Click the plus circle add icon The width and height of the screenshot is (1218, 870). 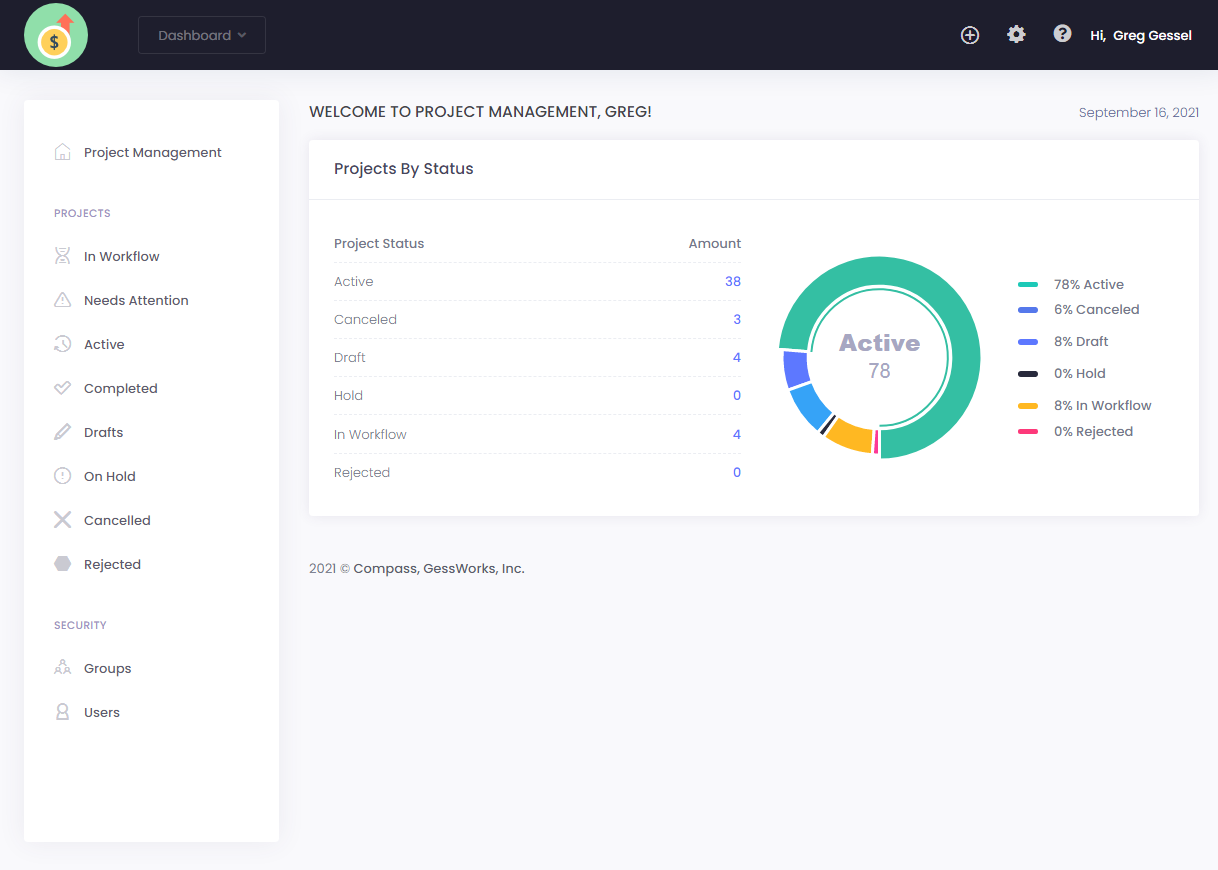point(970,35)
